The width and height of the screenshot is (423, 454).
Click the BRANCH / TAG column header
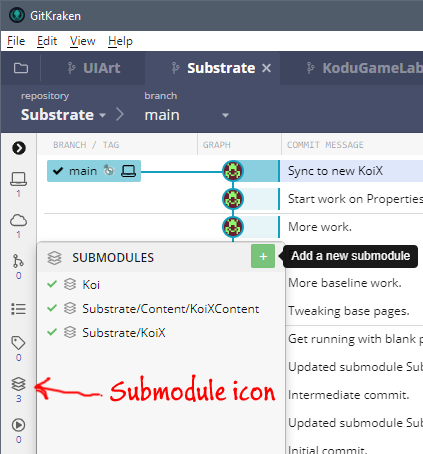pos(86,145)
